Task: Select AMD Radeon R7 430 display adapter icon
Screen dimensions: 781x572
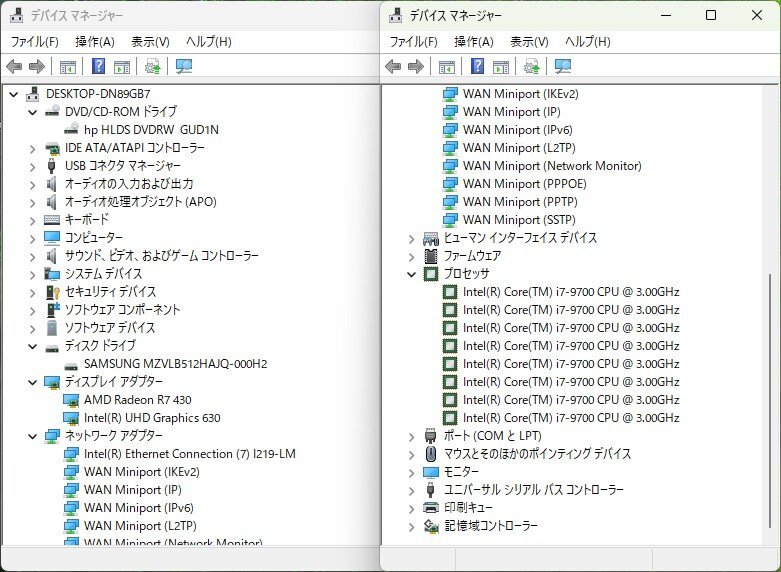Action: pyautogui.click(x=71, y=400)
